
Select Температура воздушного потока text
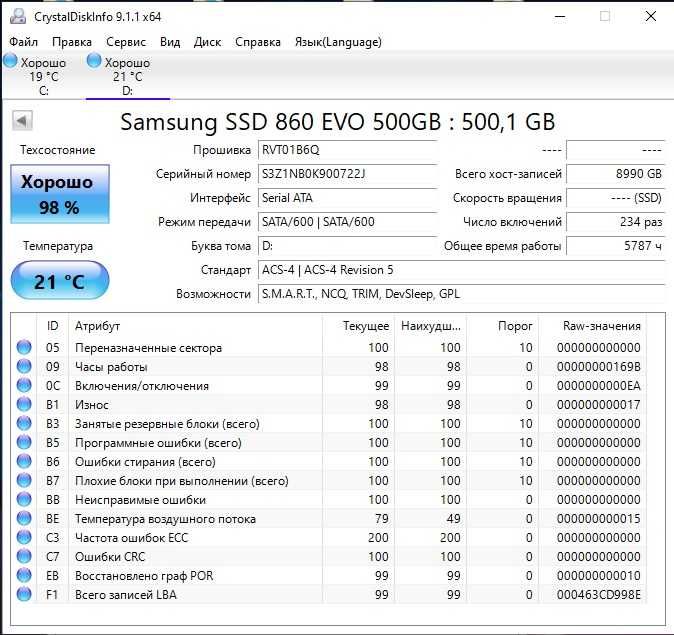(x=165, y=519)
